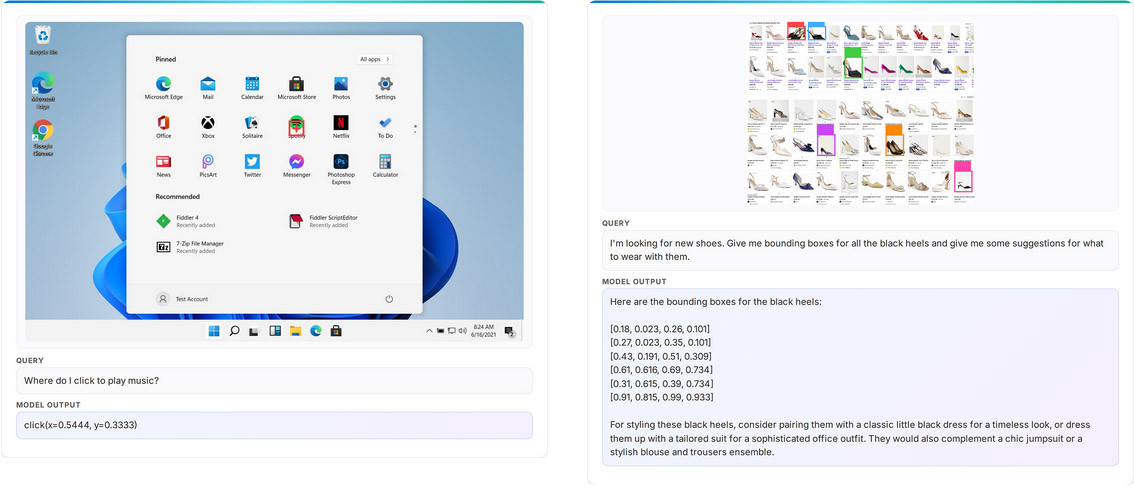Launch the PicsArt app icon

(208, 164)
